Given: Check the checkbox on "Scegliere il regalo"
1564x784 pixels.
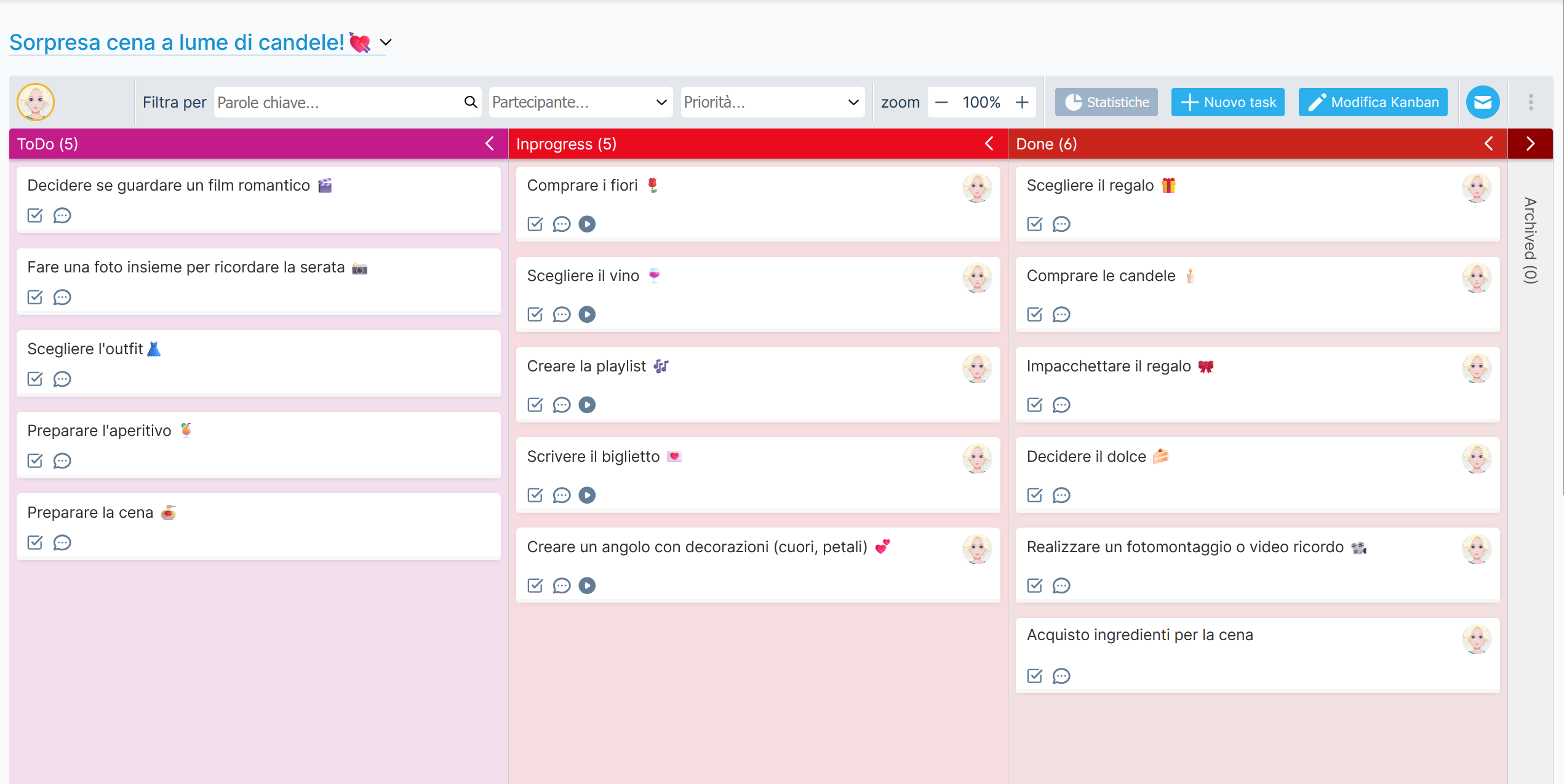Looking at the screenshot, I should (x=1034, y=224).
